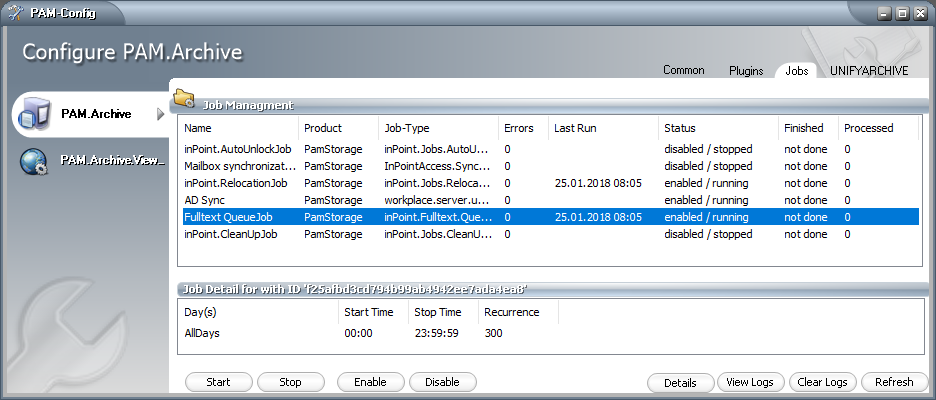Click the Start Time column header

point(374,312)
